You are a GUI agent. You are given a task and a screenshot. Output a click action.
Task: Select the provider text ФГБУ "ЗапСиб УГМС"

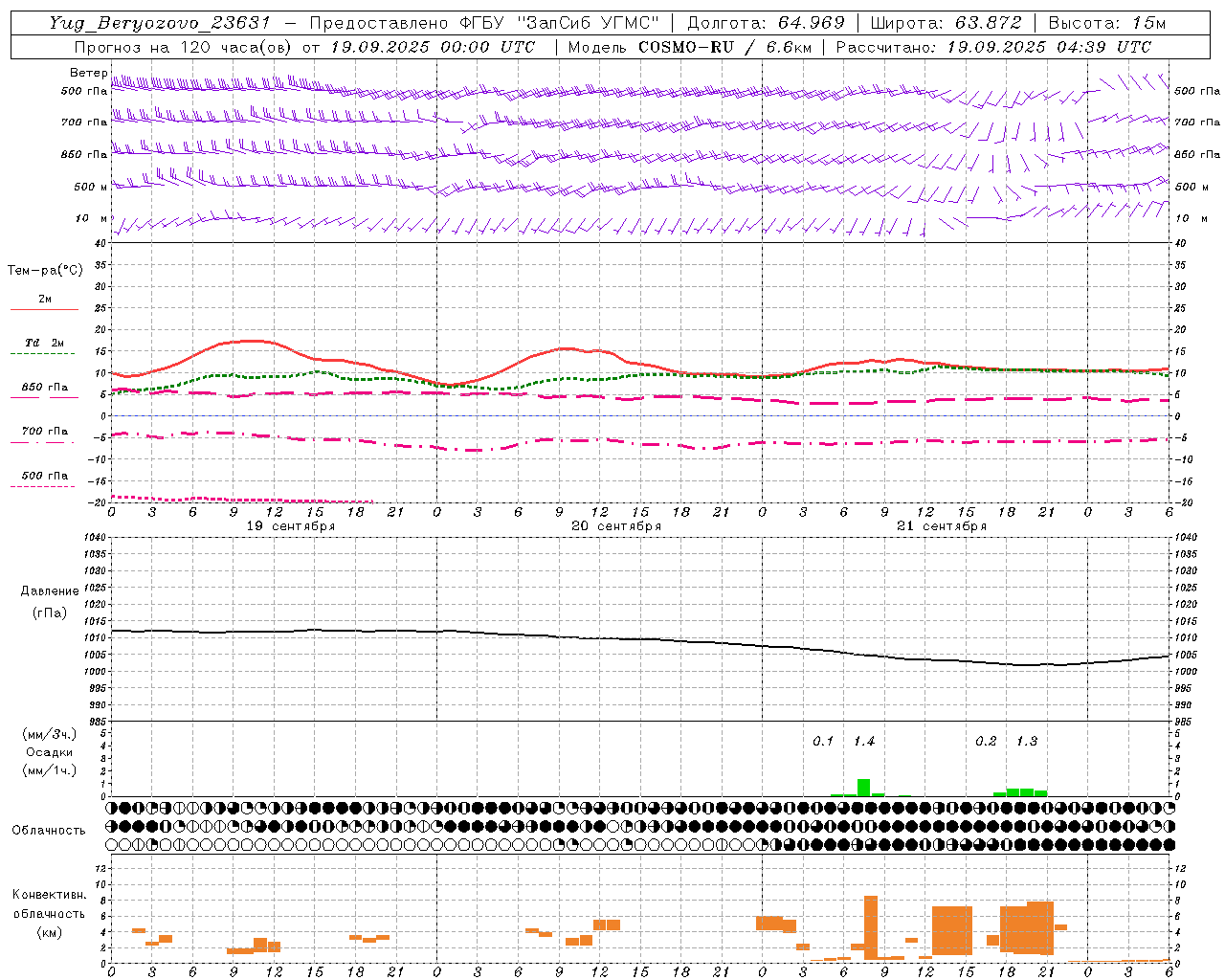[559, 23]
